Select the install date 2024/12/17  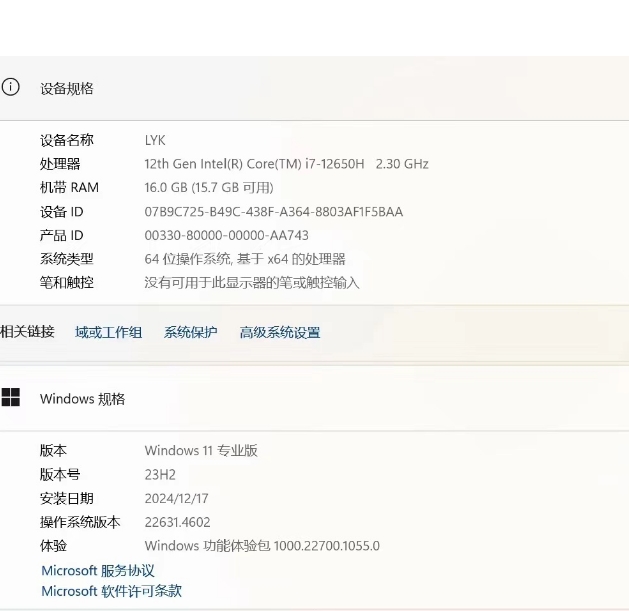pos(177,498)
